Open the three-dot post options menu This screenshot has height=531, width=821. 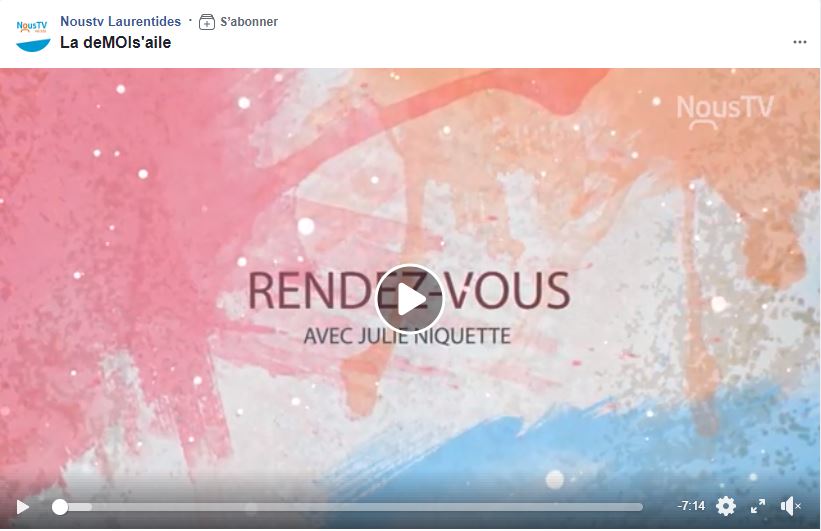[x=800, y=42]
